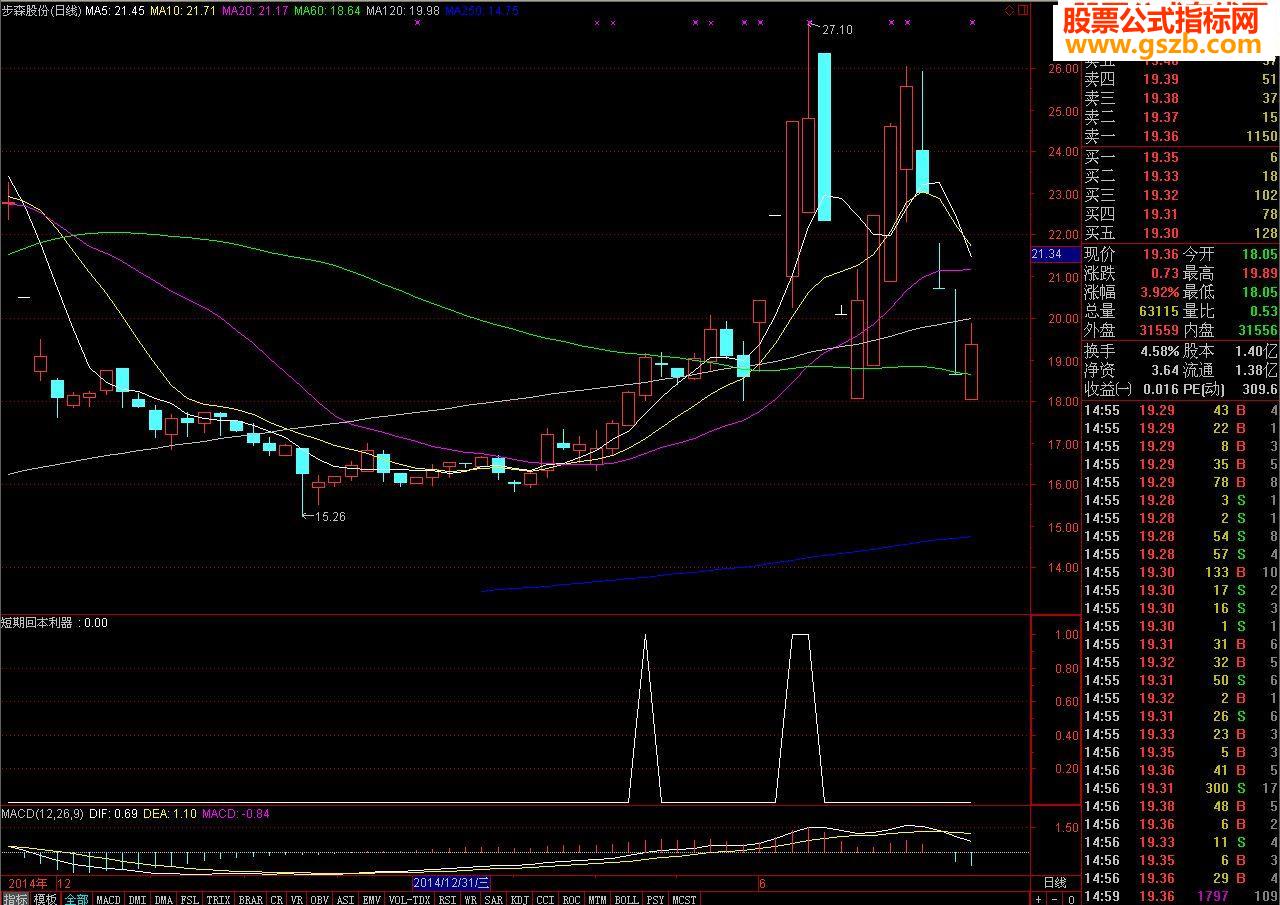Click the diamond icon atop the chart
This screenshot has width=1280, height=905.
pos(1010,10)
